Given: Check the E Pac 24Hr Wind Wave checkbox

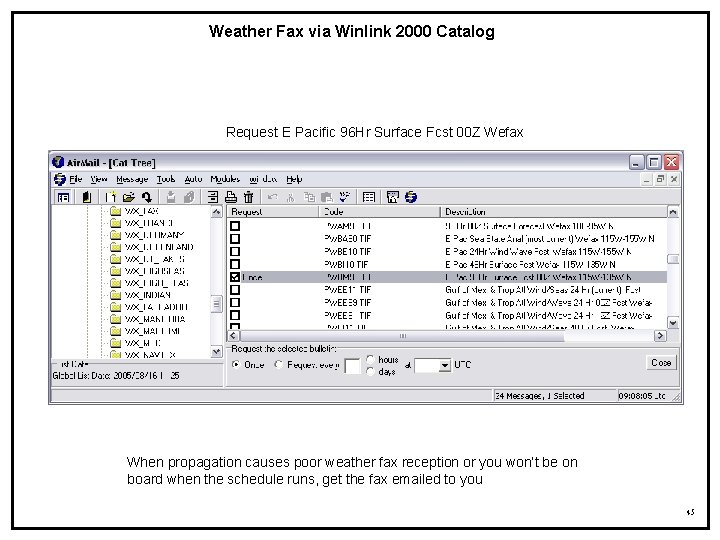Looking at the screenshot, I should (235, 252).
